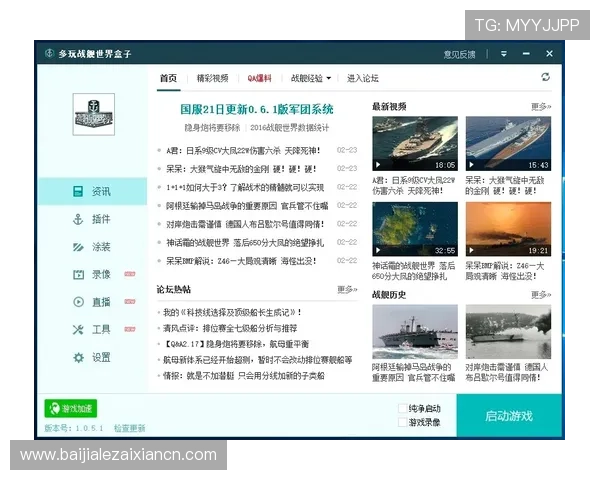Open forum post 【Q&A2.17】隐身炮将要移除
Viewport: 600px width, 480px height.
coord(236,344)
